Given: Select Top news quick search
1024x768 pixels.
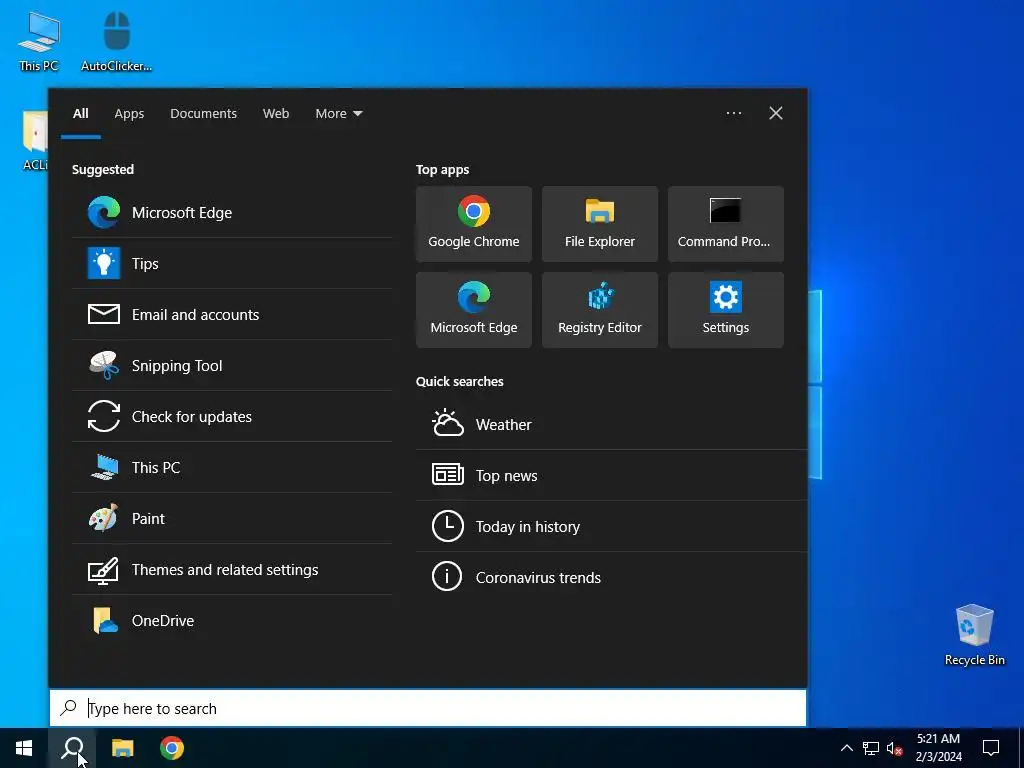Looking at the screenshot, I should (611, 475).
